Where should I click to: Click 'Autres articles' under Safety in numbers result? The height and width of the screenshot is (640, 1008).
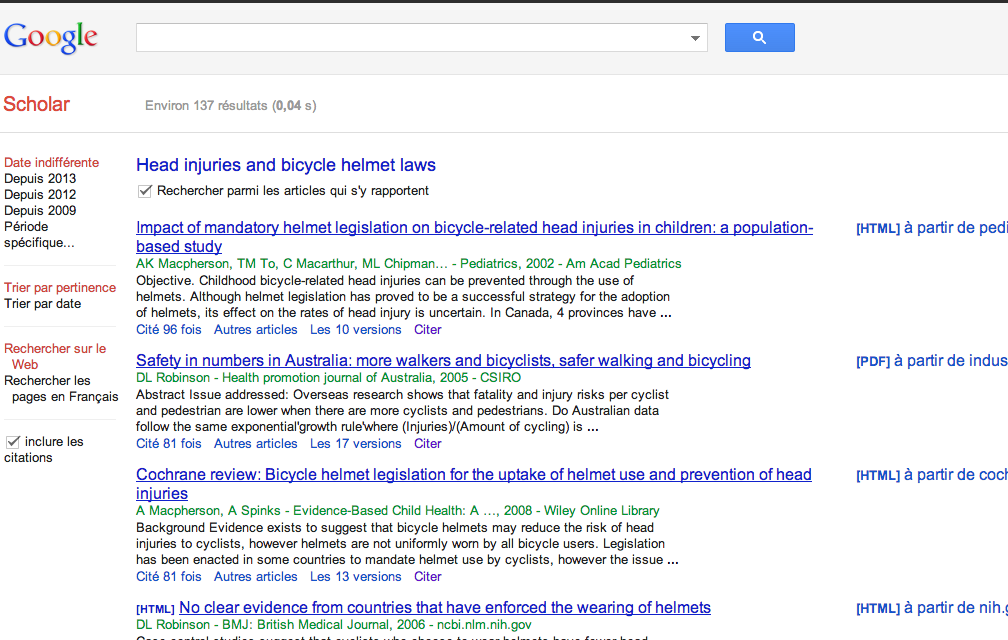tap(256, 443)
